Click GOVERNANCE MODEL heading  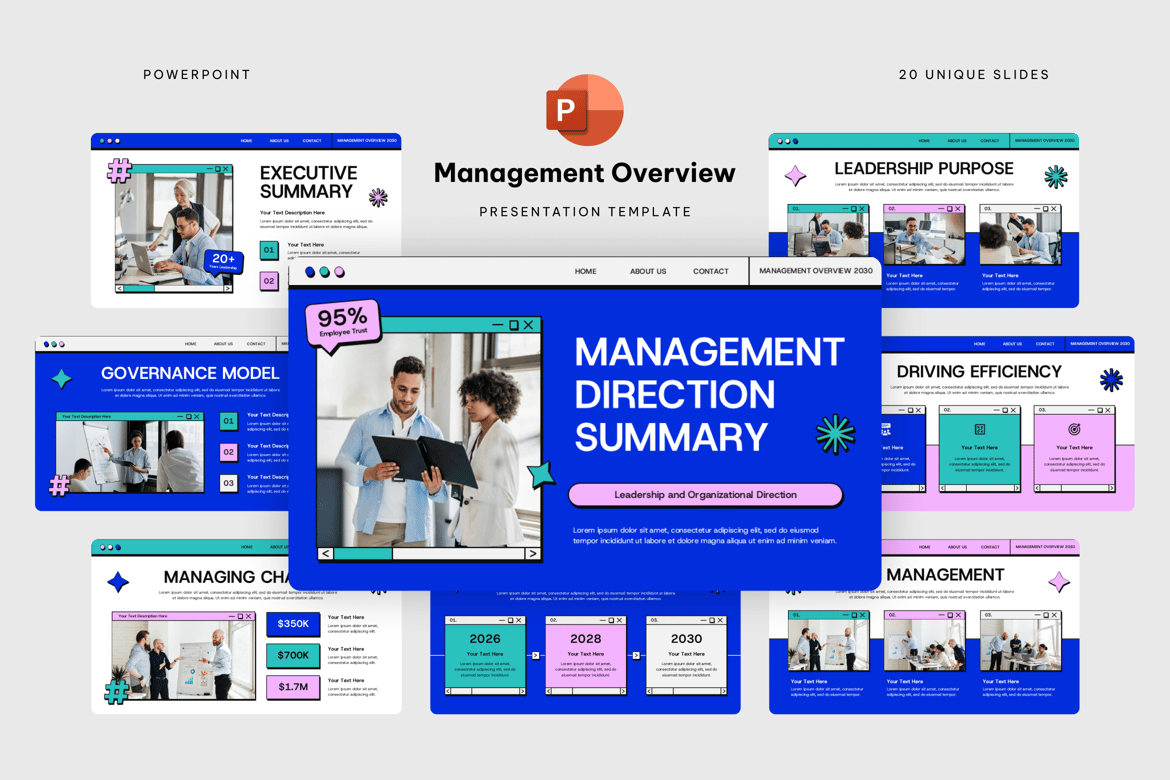[190, 373]
